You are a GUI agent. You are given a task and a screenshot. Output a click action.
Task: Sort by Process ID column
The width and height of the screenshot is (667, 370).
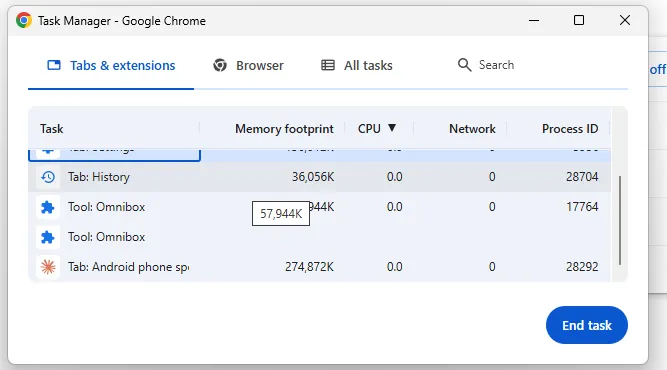click(x=570, y=129)
